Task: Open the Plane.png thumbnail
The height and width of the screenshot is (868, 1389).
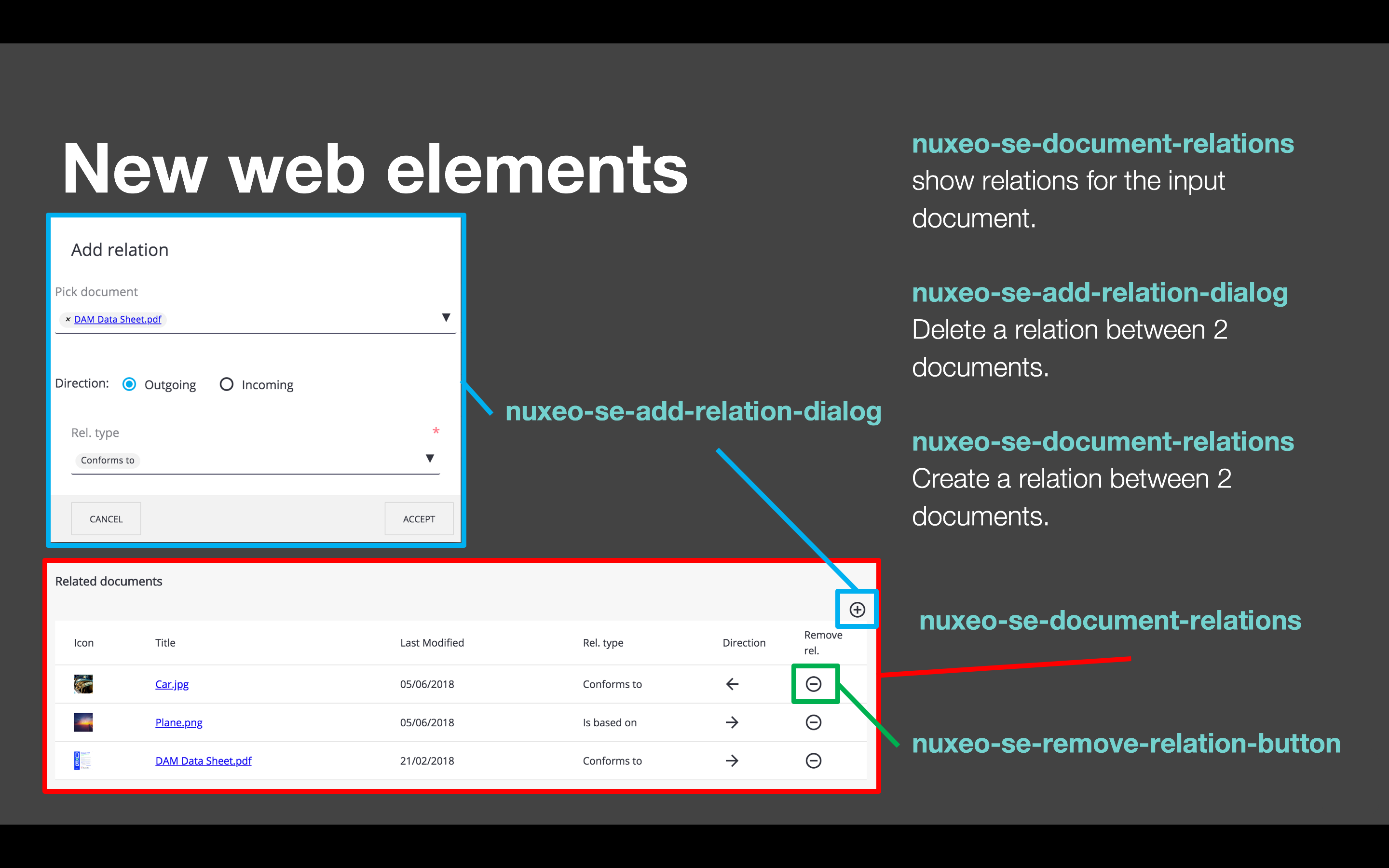Action: tap(83, 722)
